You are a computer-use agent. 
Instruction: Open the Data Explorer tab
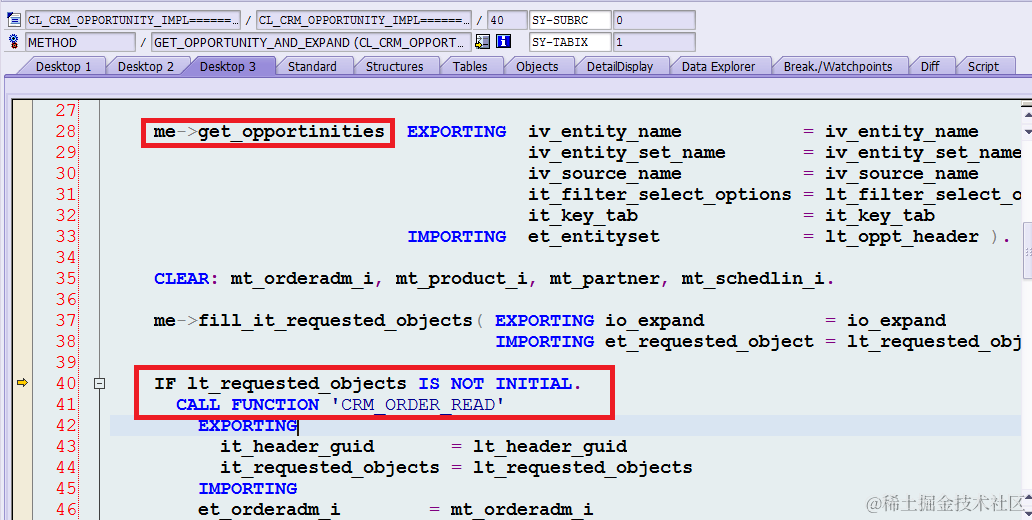718,66
